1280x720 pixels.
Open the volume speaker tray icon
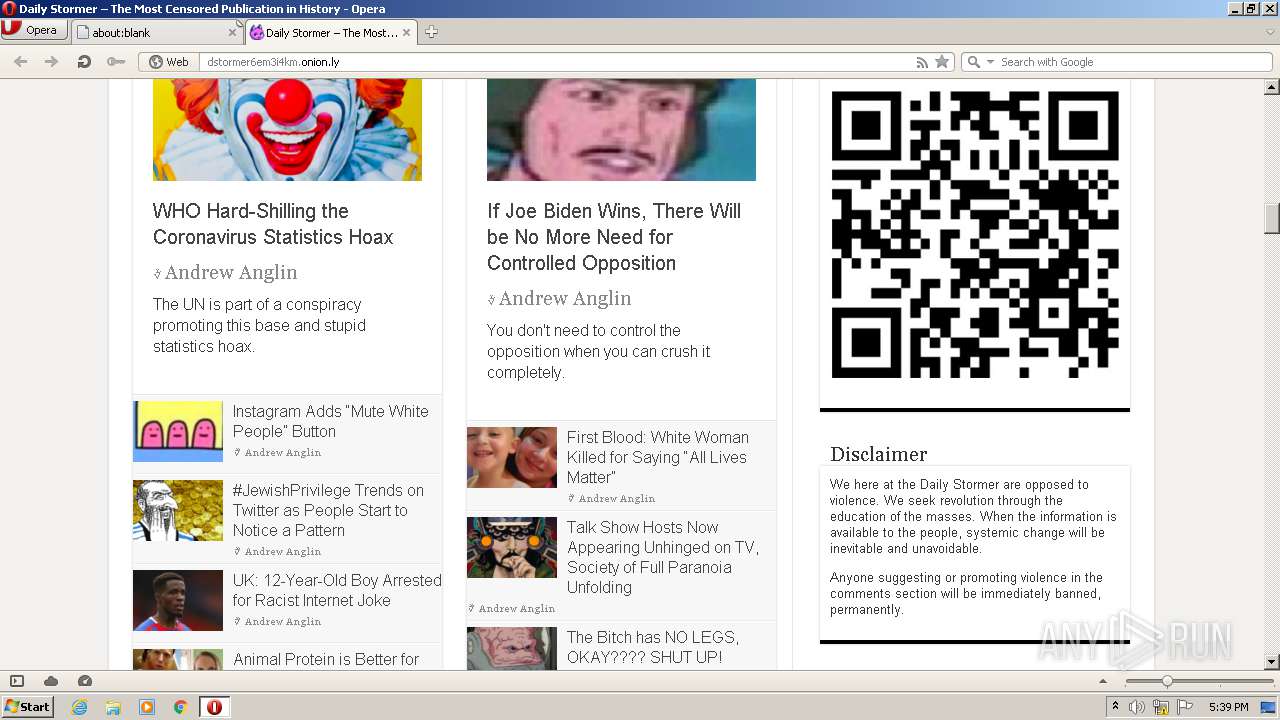pos(1137,707)
